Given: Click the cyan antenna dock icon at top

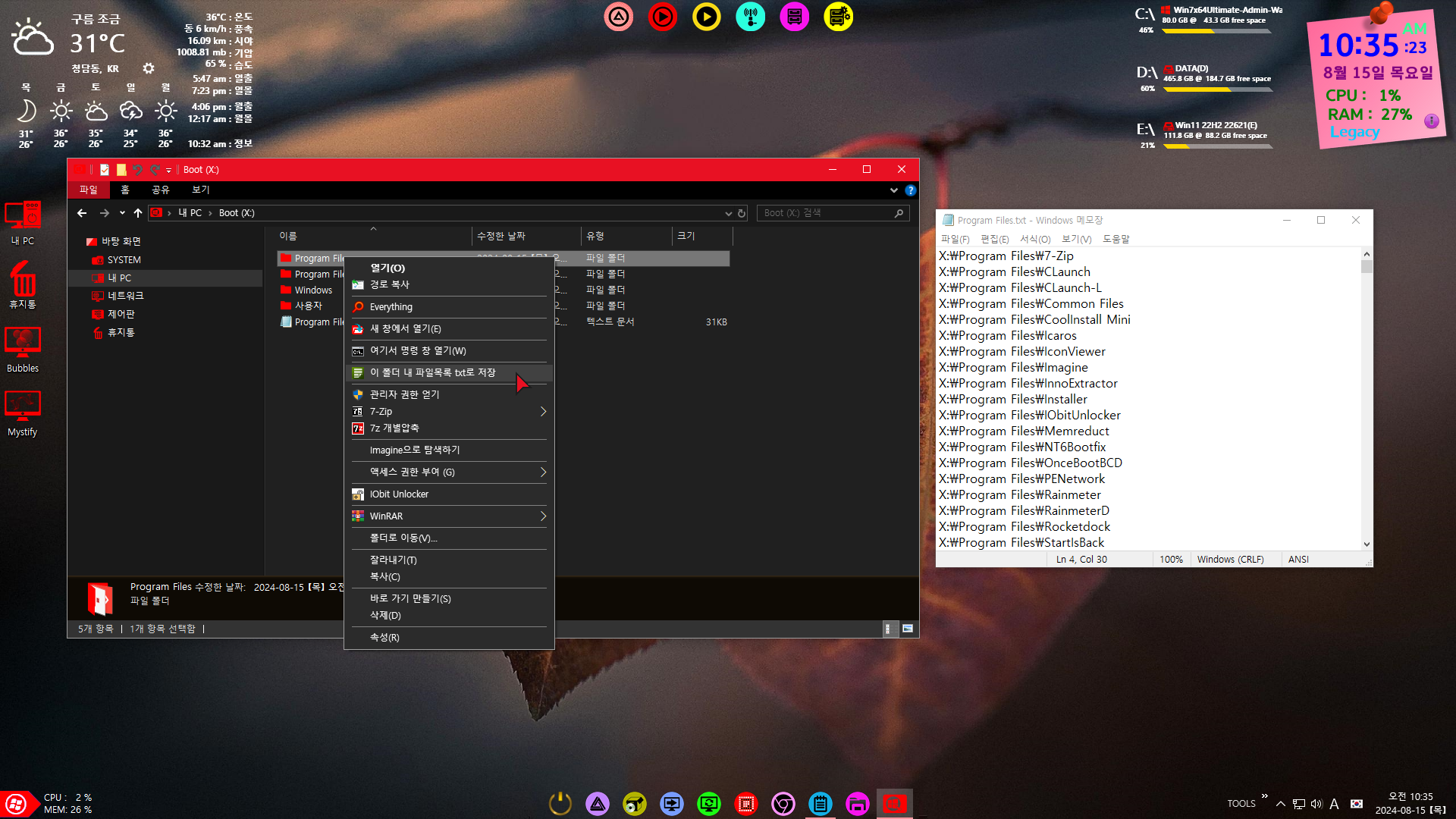Looking at the screenshot, I should [751, 17].
